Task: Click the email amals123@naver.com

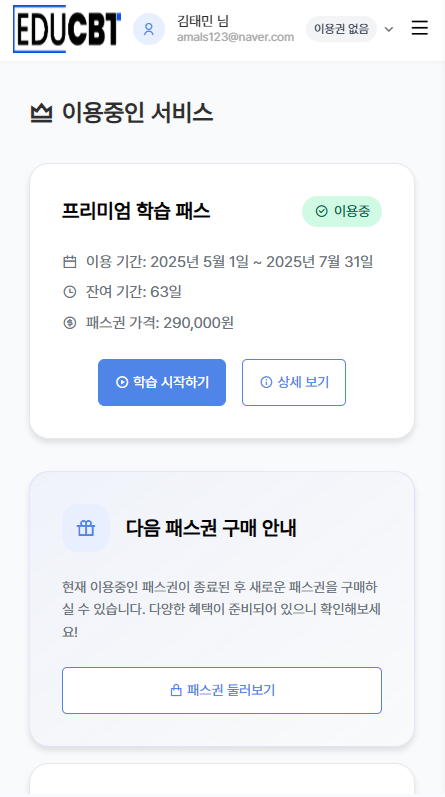Action: pos(235,37)
